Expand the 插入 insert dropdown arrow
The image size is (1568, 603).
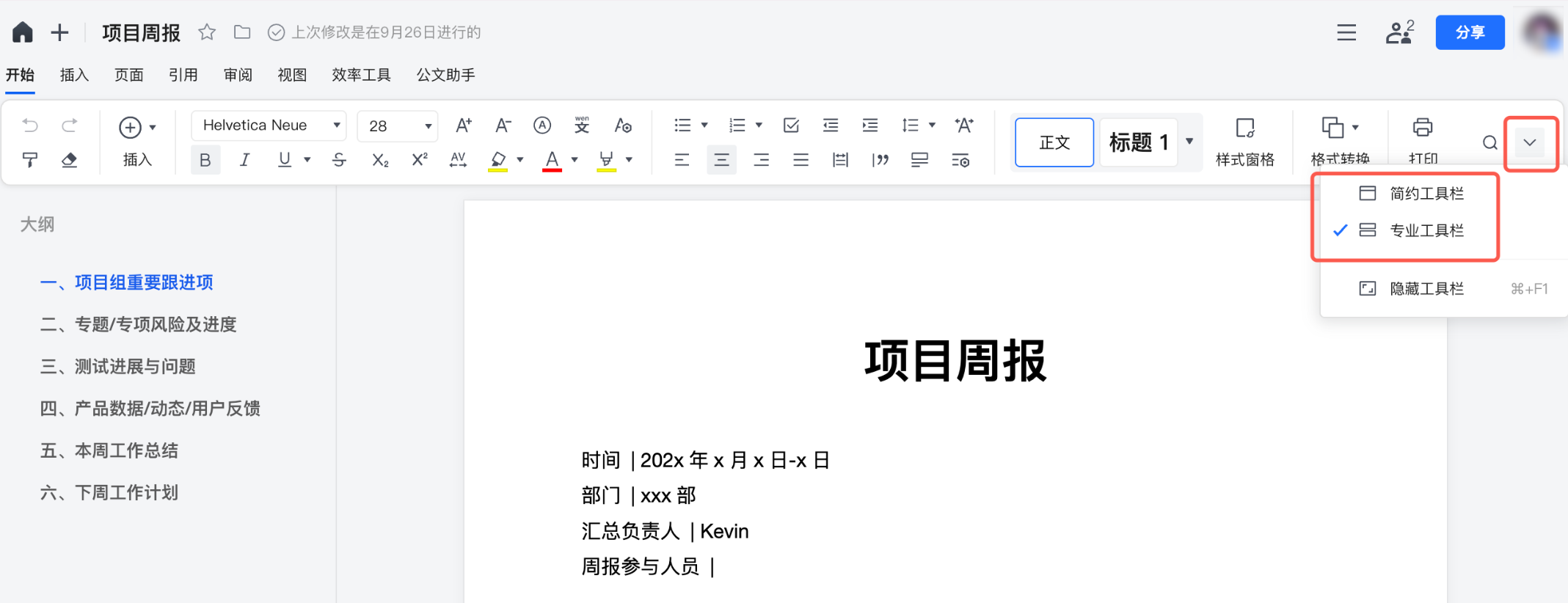[x=153, y=128]
